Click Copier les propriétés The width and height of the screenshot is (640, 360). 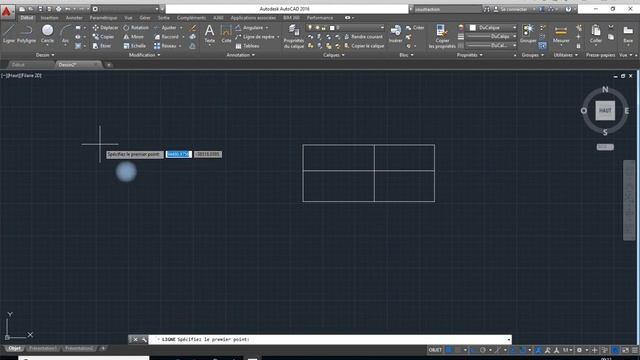(442, 36)
